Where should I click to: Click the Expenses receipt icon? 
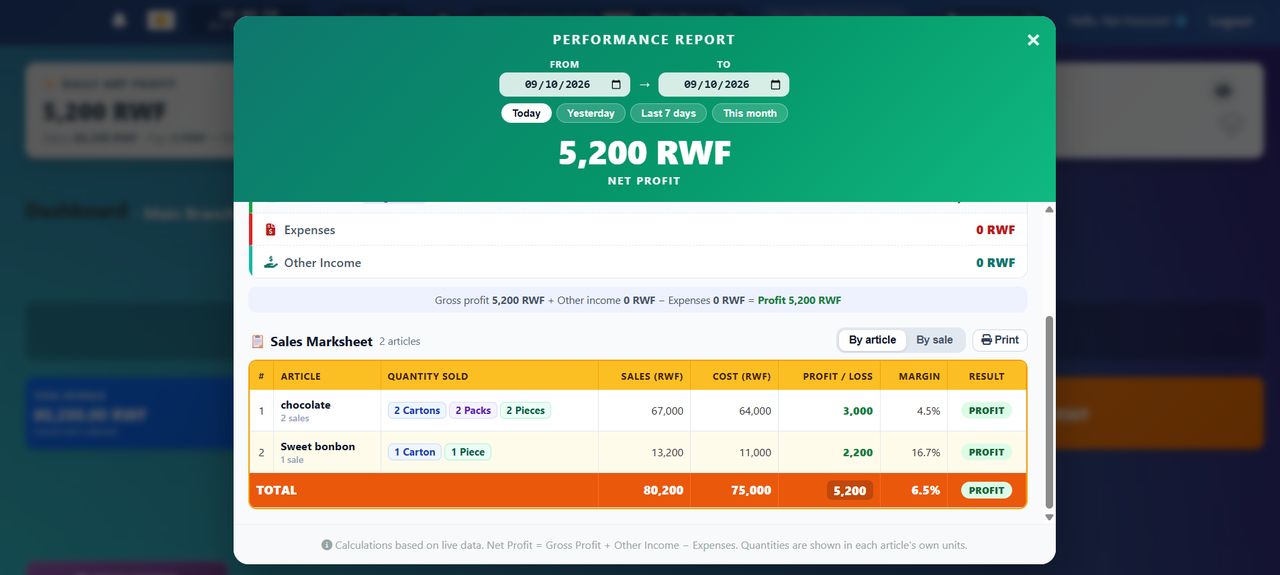pyautogui.click(x=270, y=230)
